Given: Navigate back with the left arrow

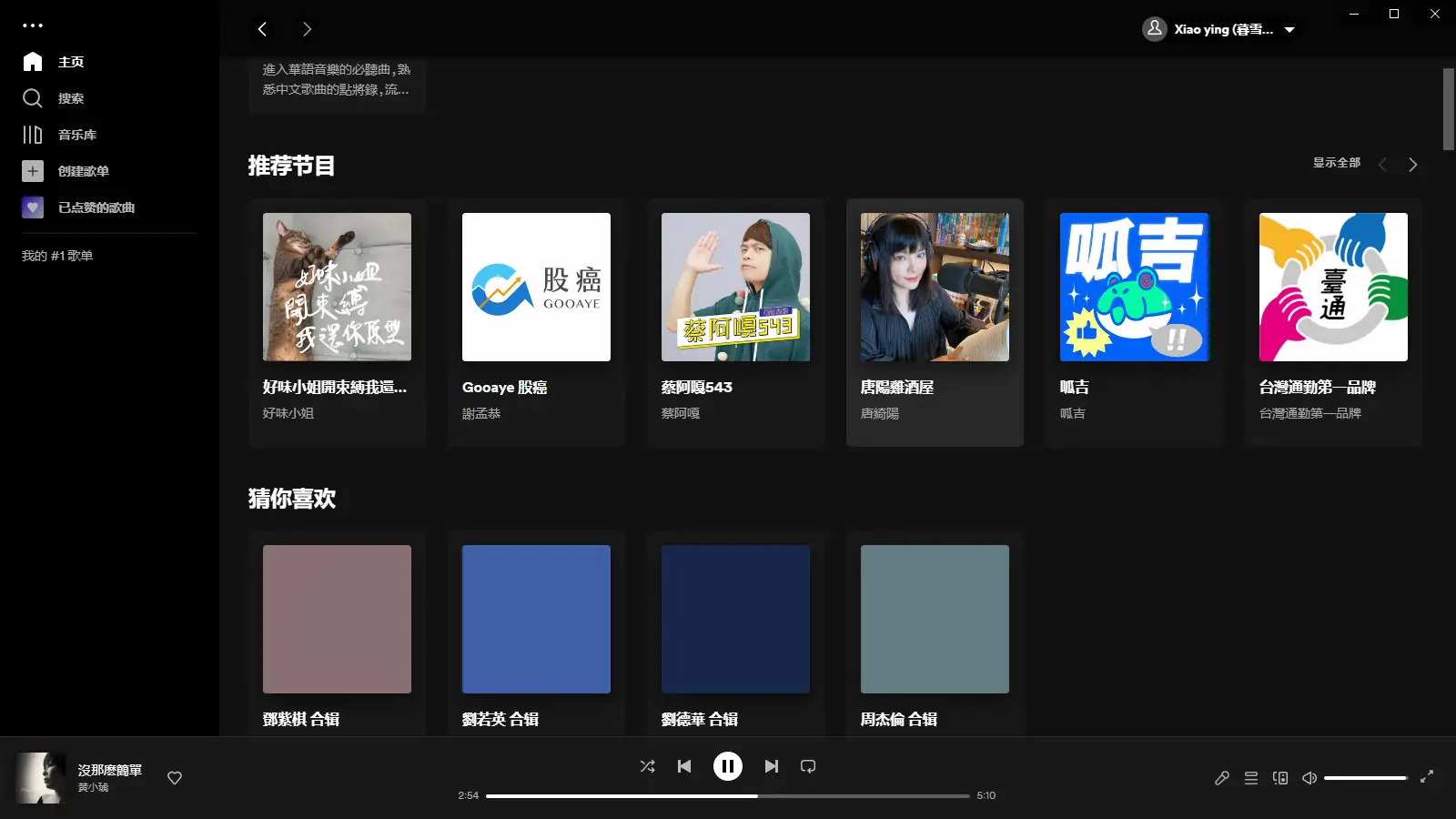Looking at the screenshot, I should 263,28.
